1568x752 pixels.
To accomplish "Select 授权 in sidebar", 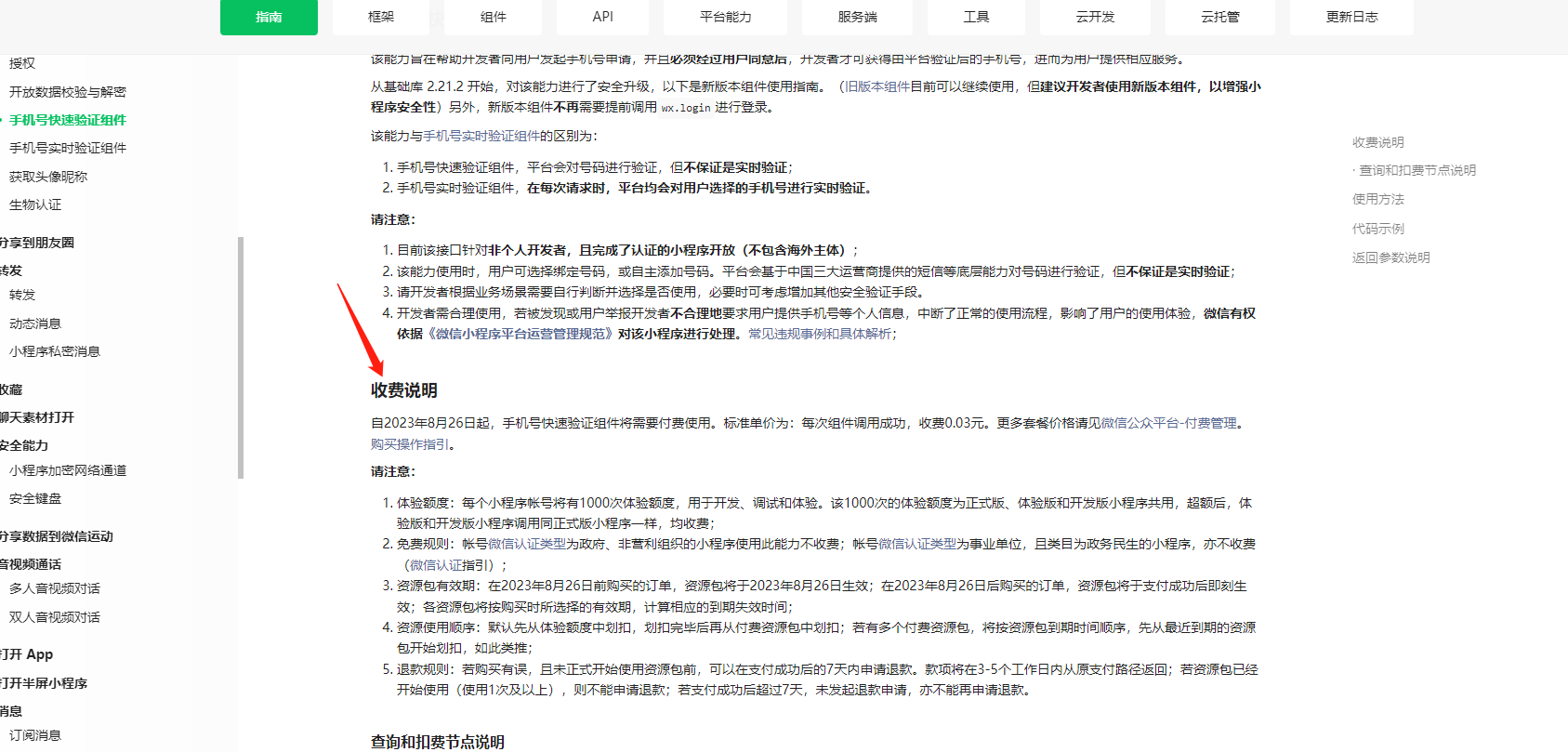I will pyautogui.click(x=22, y=63).
